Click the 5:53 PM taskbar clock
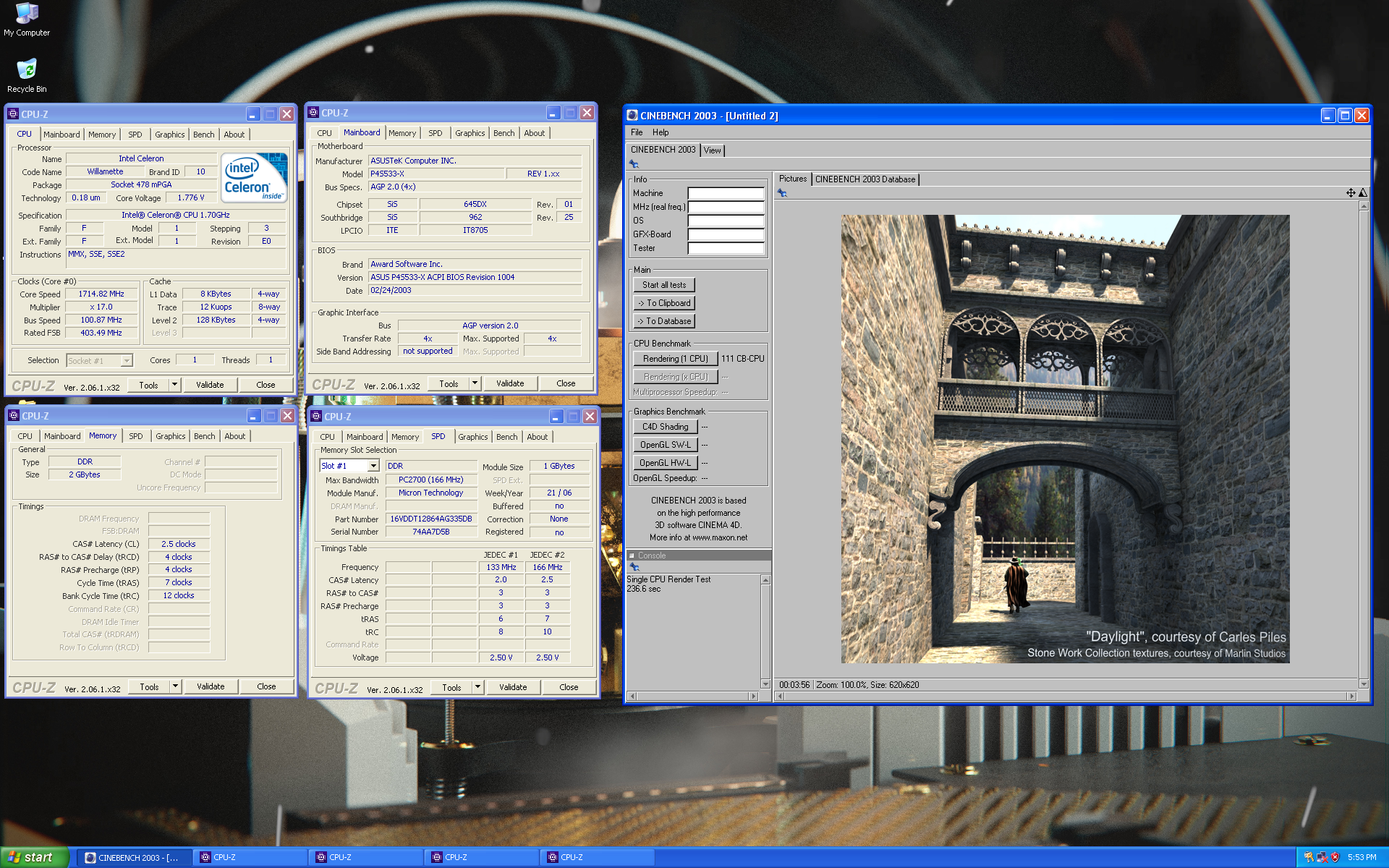 pyautogui.click(x=1362, y=858)
